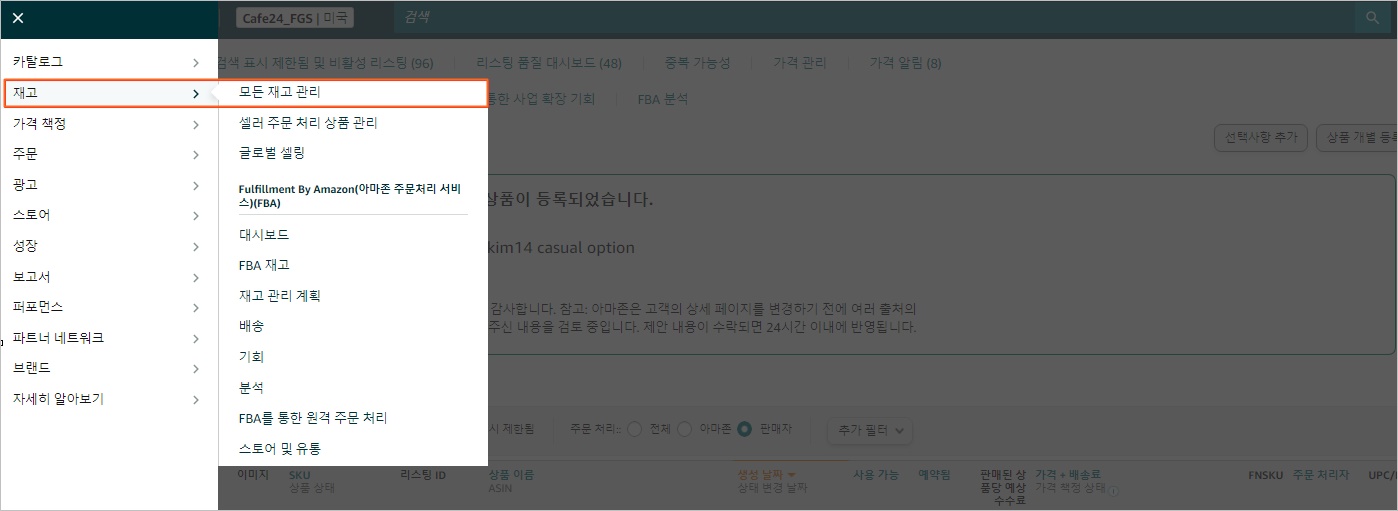Image resolution: width=1398 pixels, height=511 pixels.
Task: Open 성장 menu item
Action: click(x=25, y=246)
